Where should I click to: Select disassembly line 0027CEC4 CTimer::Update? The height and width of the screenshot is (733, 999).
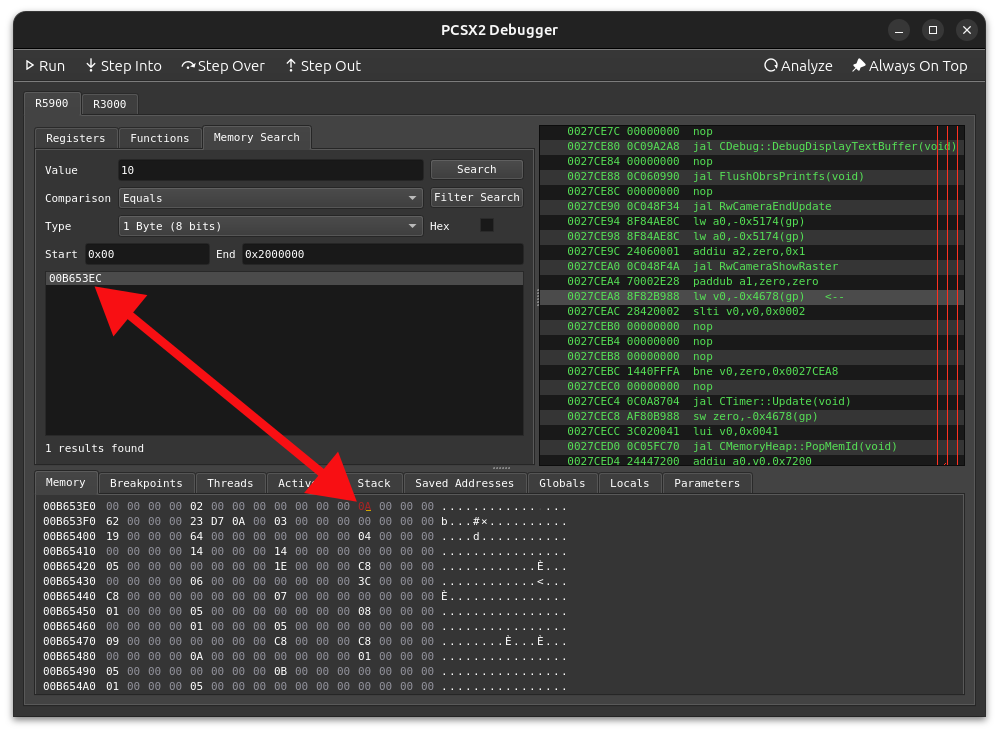coord(752,402)
